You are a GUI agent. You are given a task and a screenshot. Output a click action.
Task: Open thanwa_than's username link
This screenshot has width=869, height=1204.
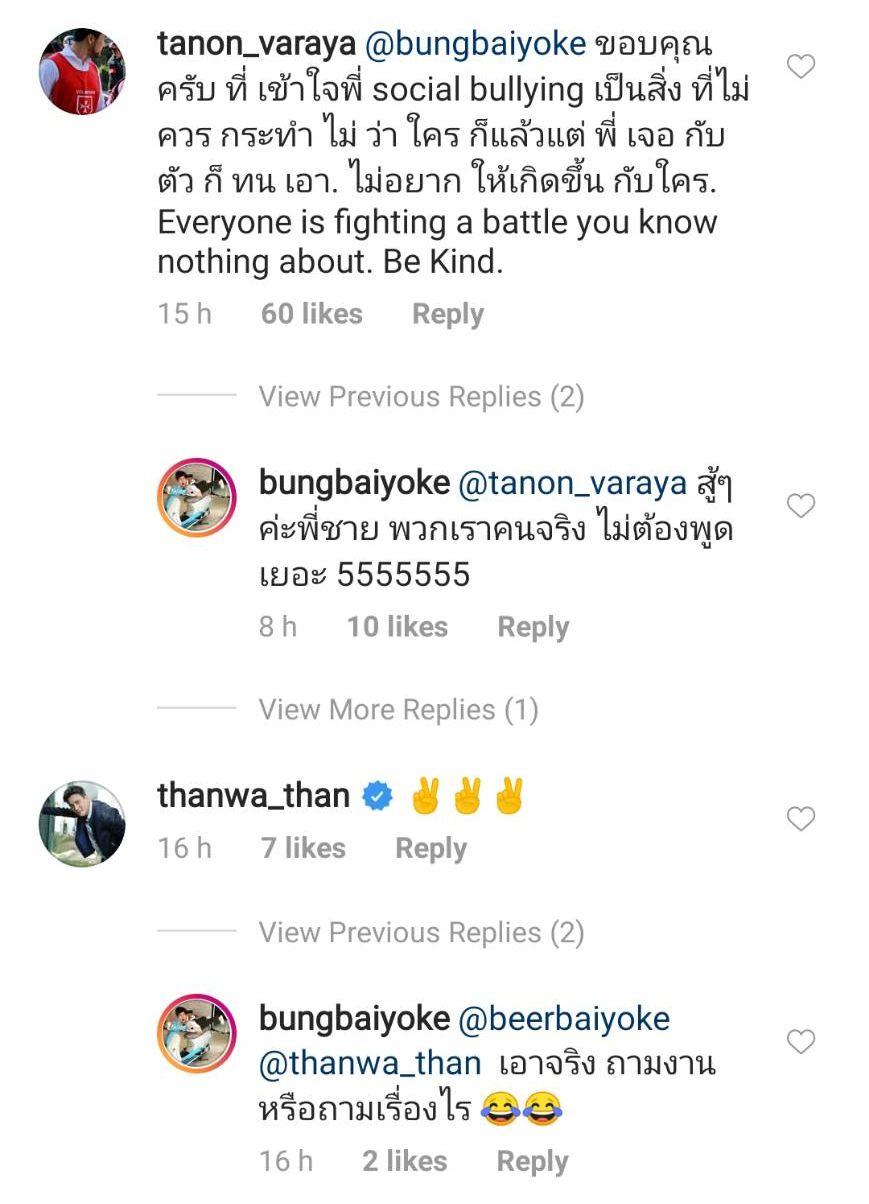click(x=253, y=796)
